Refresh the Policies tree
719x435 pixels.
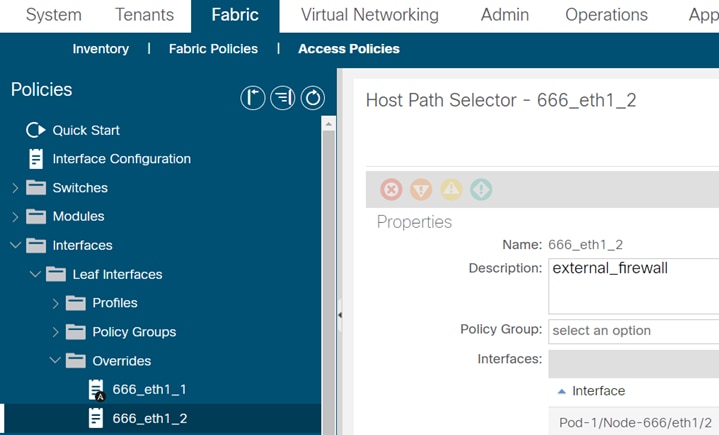[313, 98]
